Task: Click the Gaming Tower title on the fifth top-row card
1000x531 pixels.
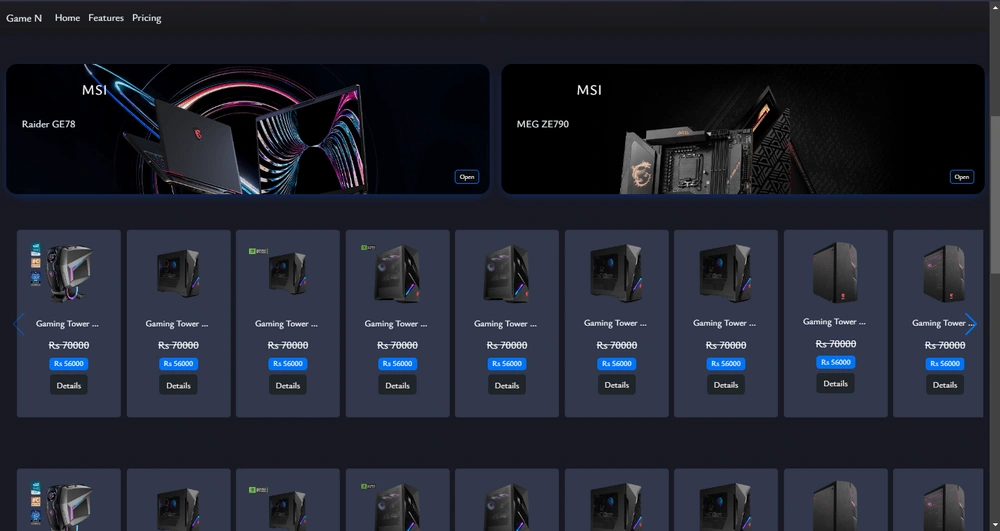Action: tap(506, 324)
